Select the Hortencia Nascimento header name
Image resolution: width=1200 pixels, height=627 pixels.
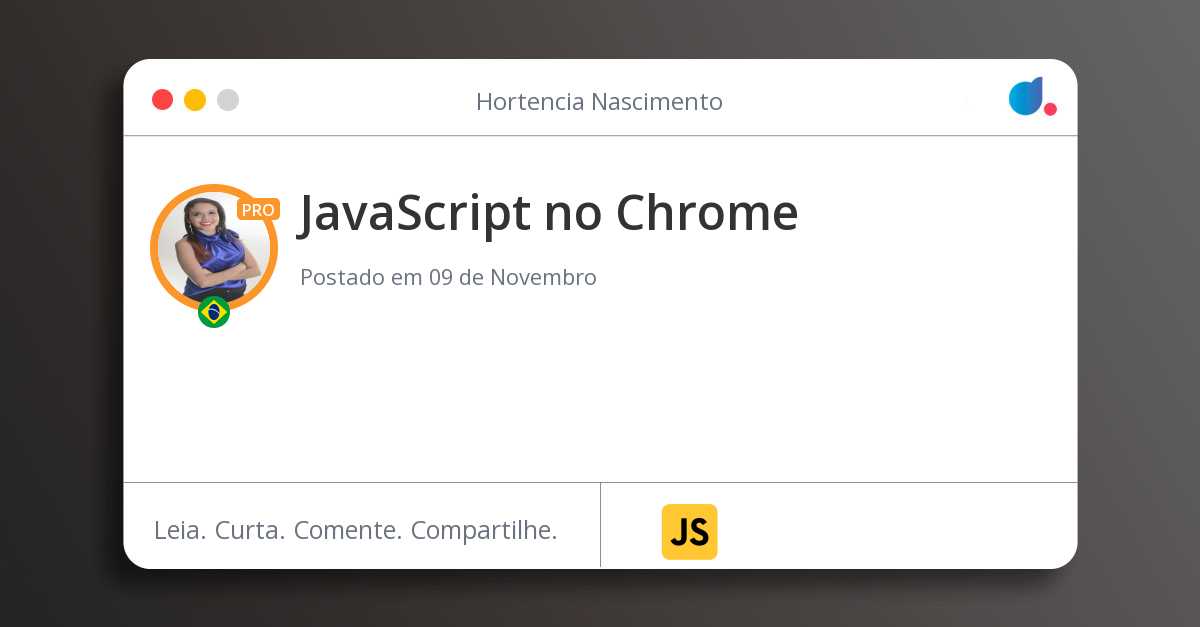[599, 102]
